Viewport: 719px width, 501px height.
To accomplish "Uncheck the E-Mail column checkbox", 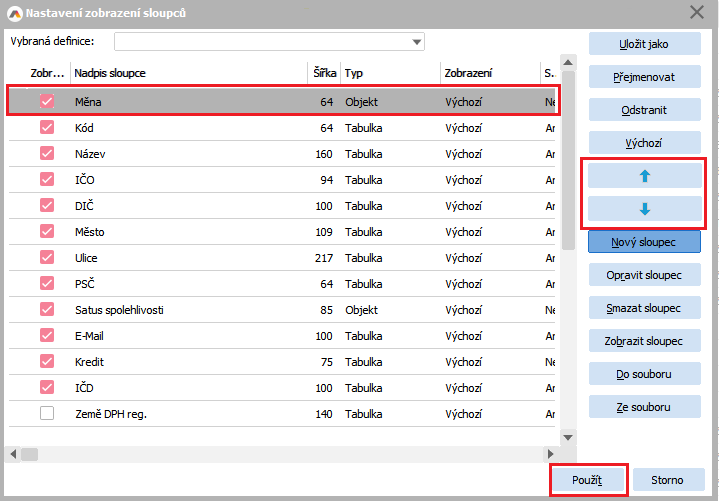I will click(x=47, y=336).
